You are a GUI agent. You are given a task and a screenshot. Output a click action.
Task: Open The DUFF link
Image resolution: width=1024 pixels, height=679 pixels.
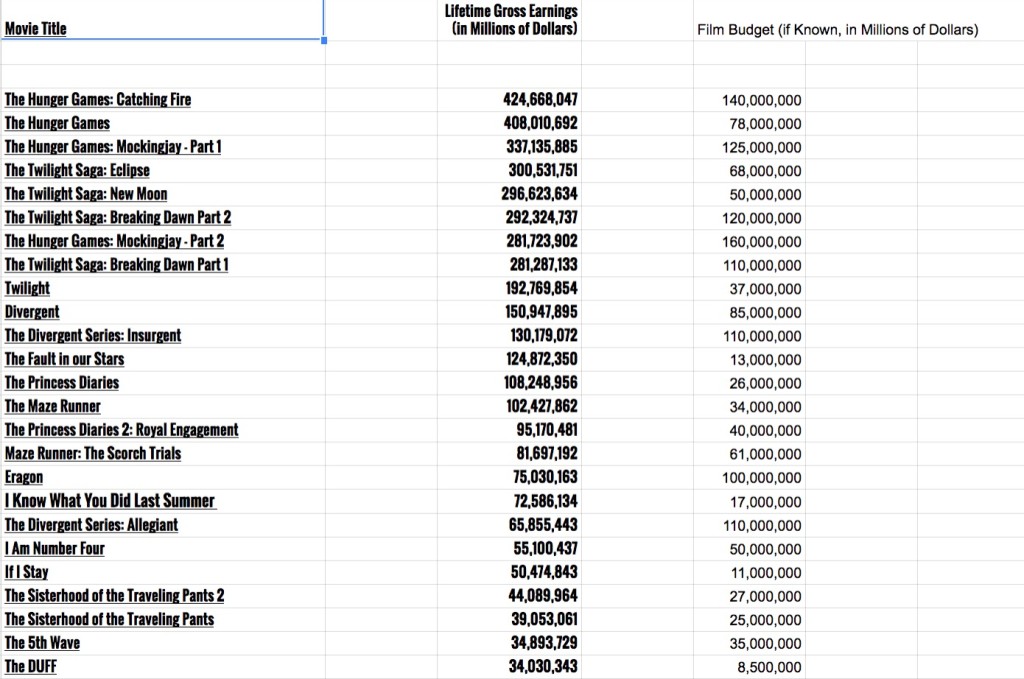[x=31, y=666]
